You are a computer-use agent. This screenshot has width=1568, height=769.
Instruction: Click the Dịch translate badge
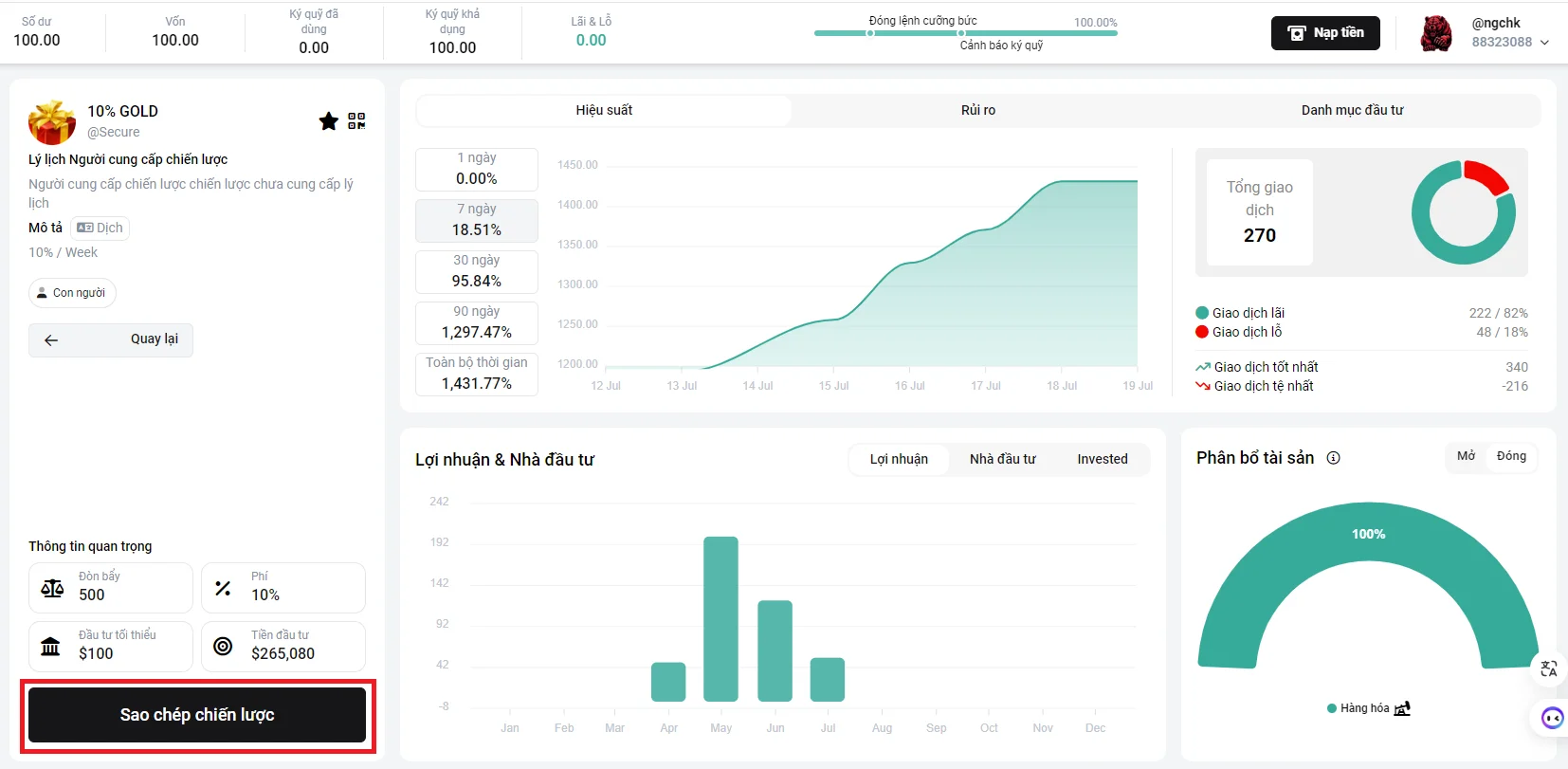[x=100, y=228]
